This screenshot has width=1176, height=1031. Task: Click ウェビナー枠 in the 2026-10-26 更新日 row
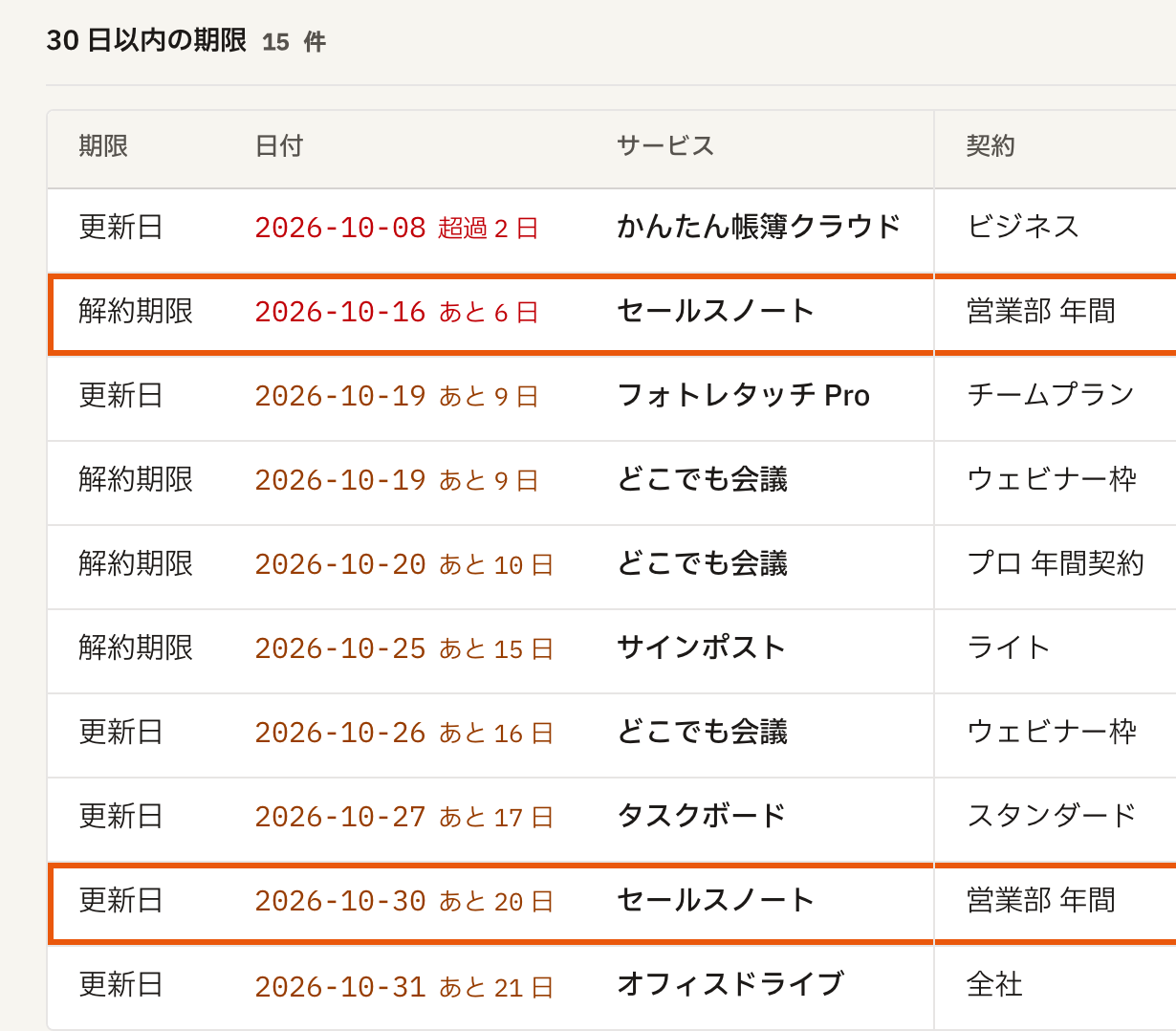coord(1052,732)
